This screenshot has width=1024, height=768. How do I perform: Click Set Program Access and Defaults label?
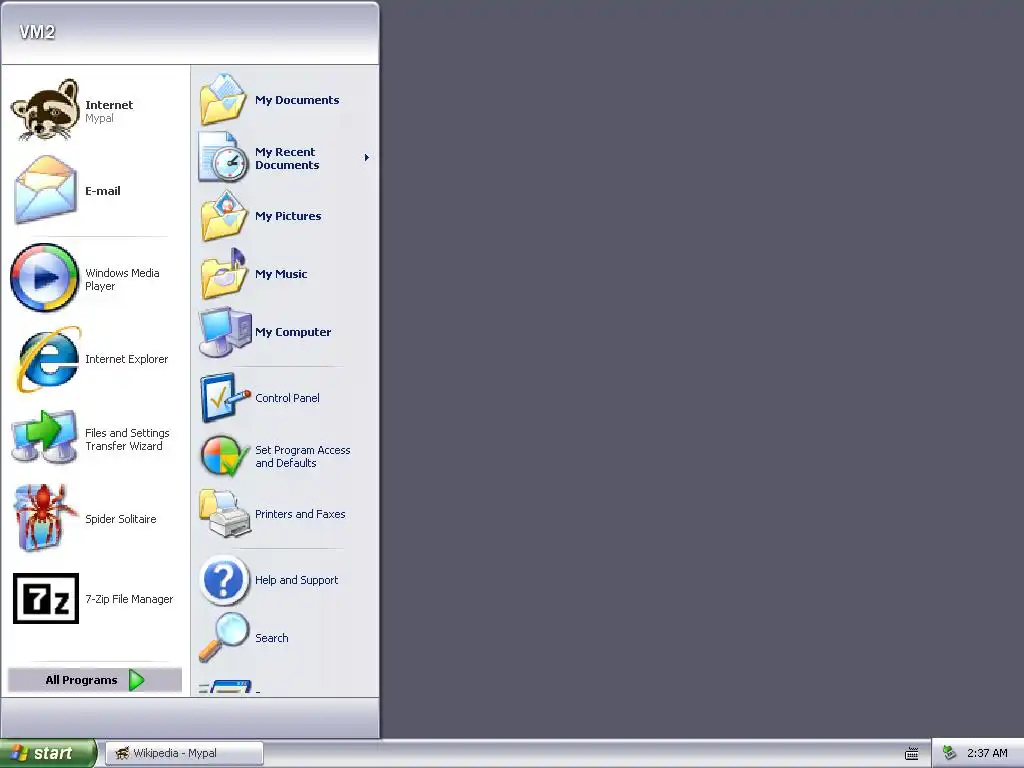coord(302,456)
